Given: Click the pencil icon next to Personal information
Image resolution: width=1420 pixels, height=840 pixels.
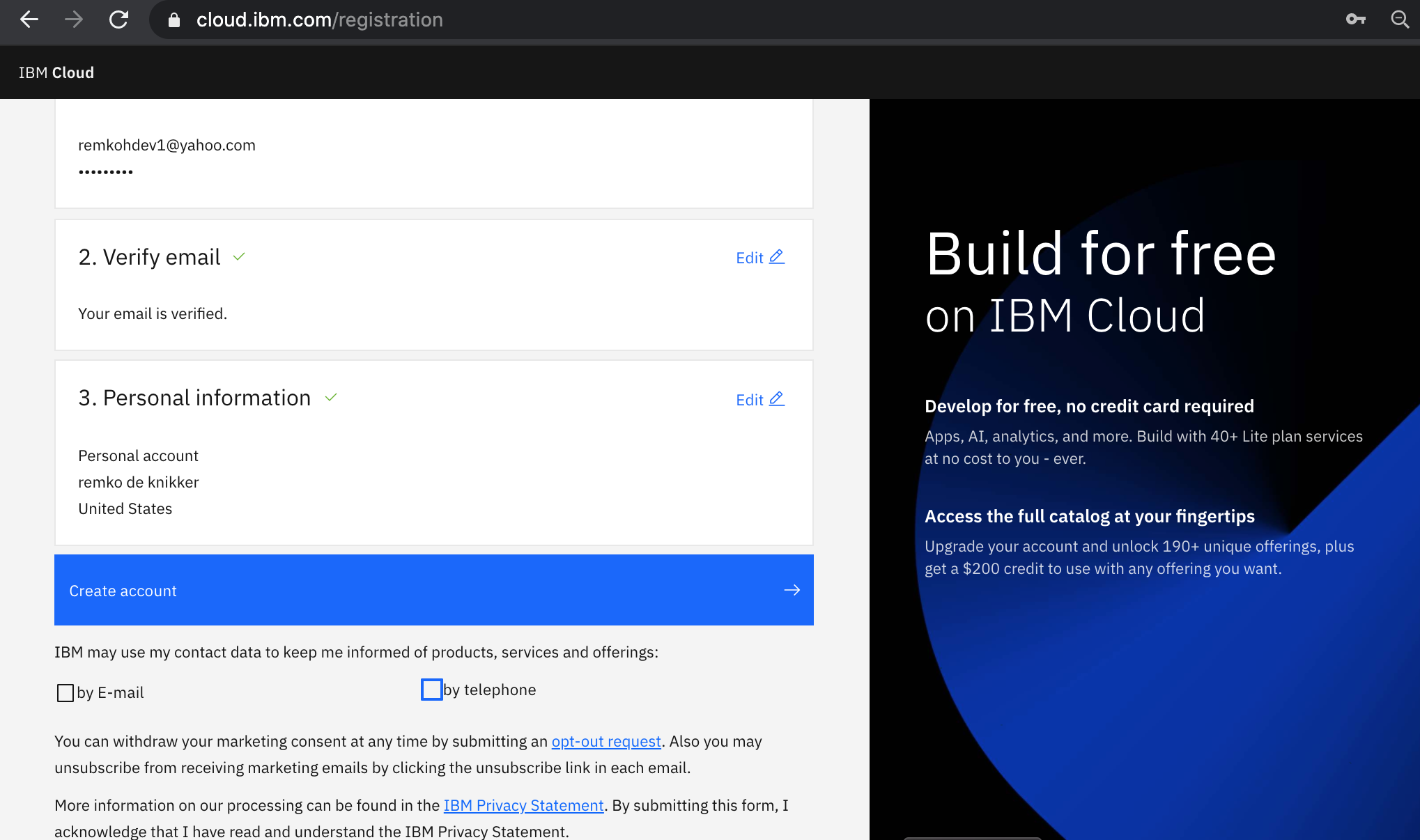Looking at the screenshot, I should click(778, 398).
